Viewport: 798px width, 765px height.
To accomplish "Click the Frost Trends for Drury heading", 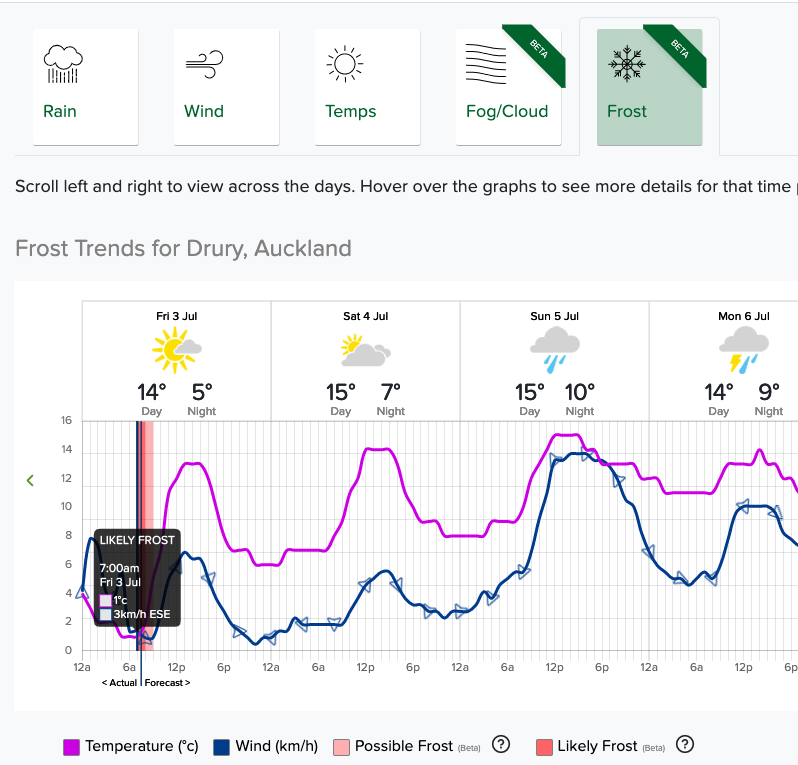I will pyautogui.click(x=183, y=249).
